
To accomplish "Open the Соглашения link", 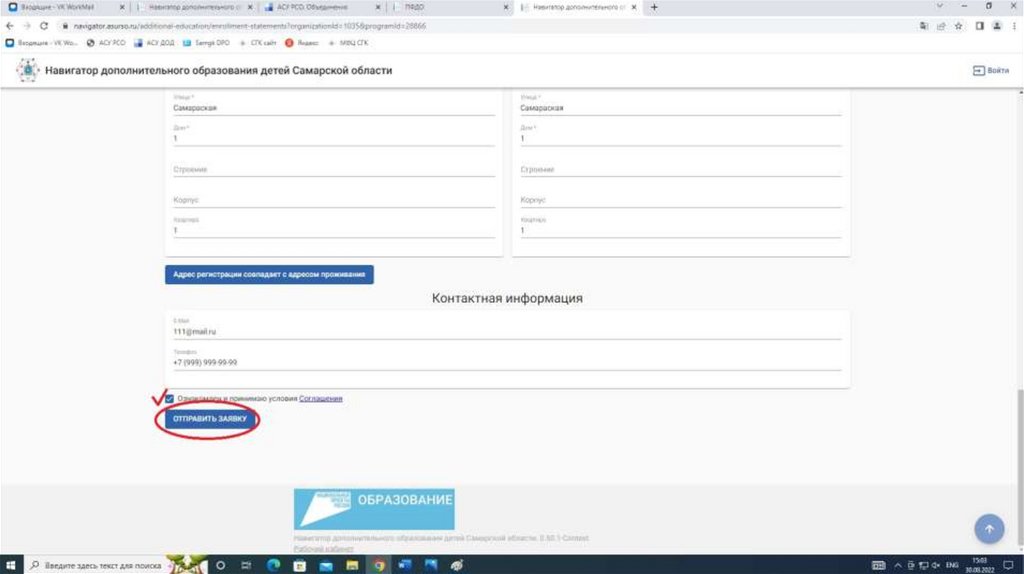I will [x=321, y=398].
